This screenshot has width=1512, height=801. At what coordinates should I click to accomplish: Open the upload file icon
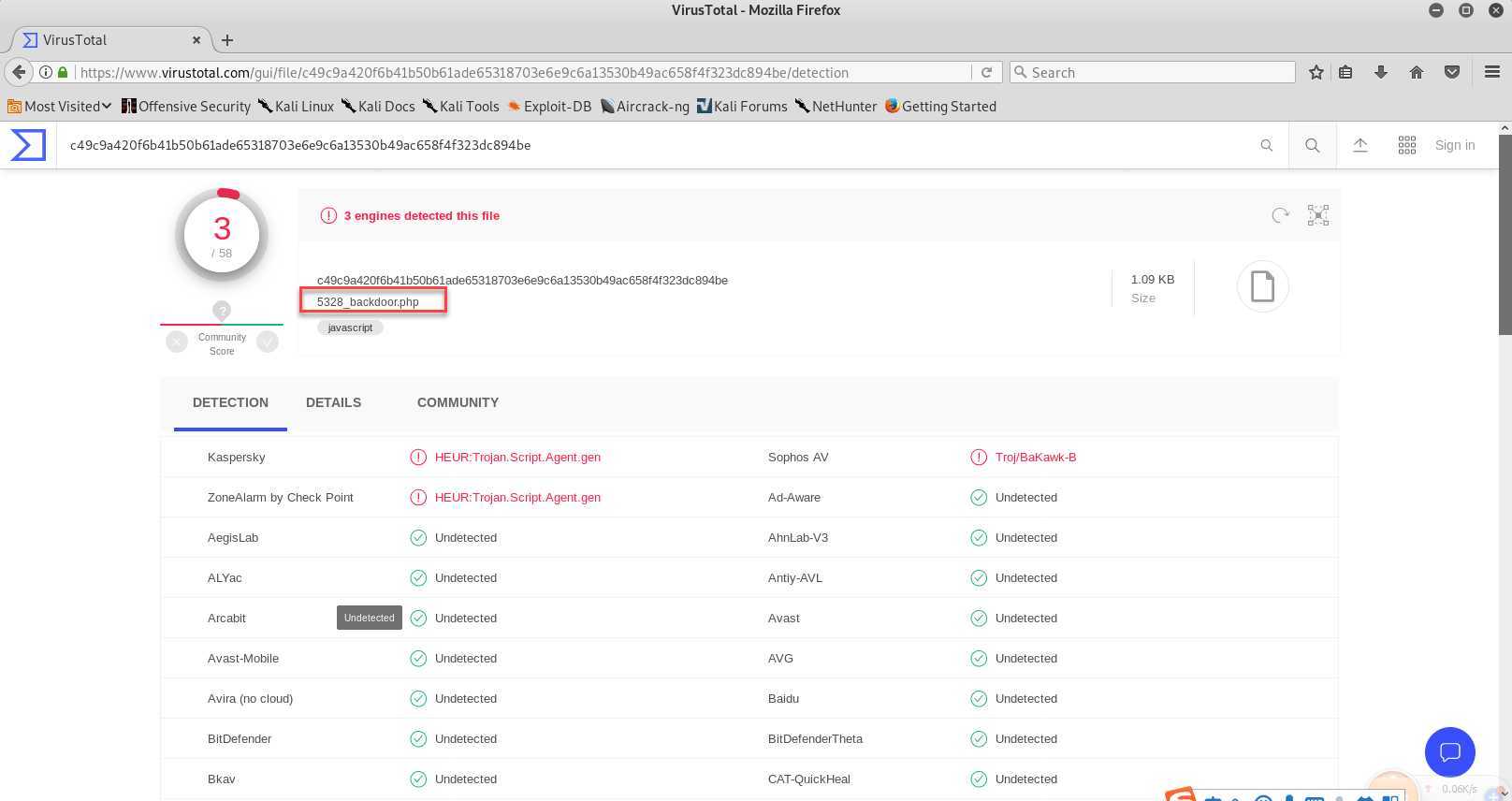(x=1360, y=145)
